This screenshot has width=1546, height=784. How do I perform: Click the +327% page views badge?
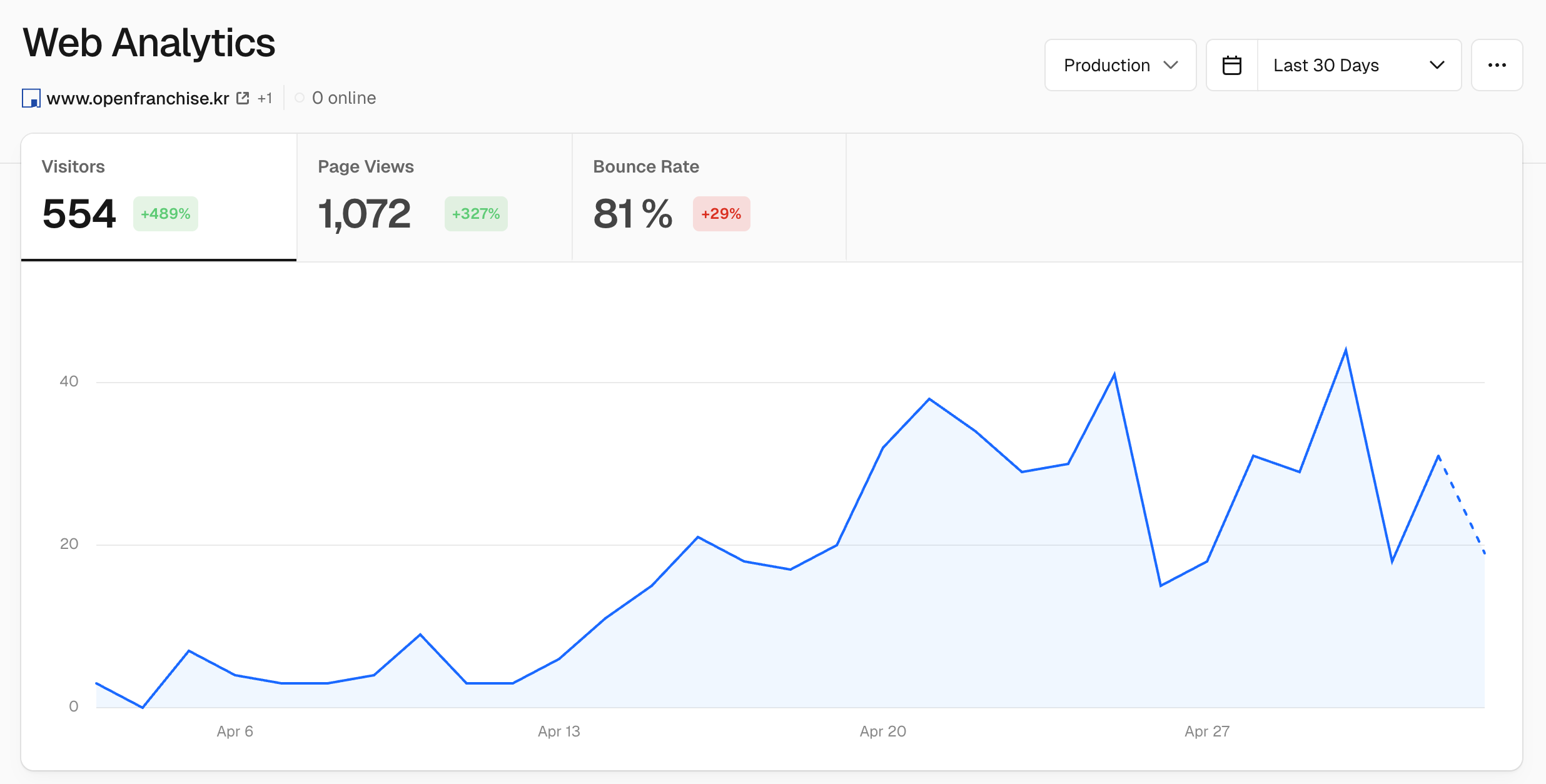[476, 214]
